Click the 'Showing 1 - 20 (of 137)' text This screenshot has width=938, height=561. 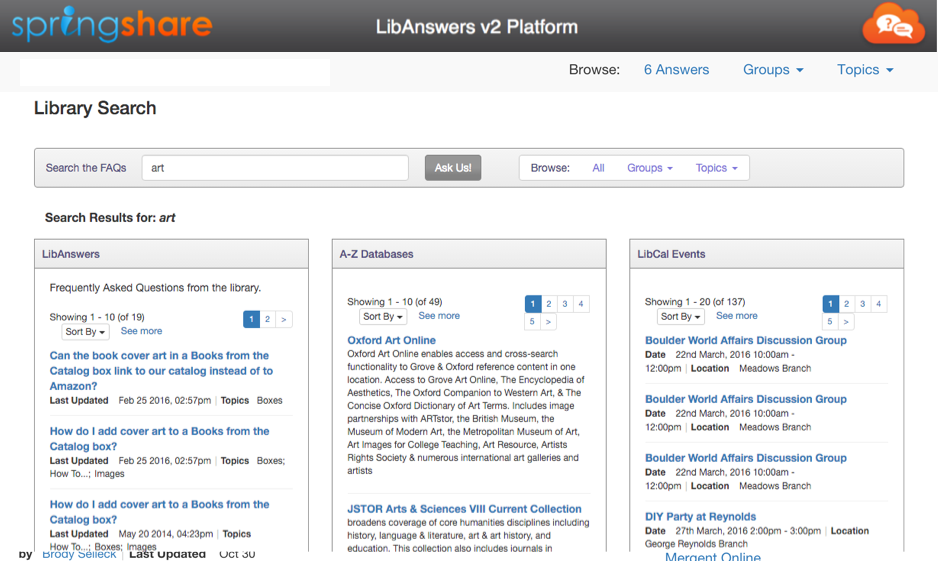[695, 302]
